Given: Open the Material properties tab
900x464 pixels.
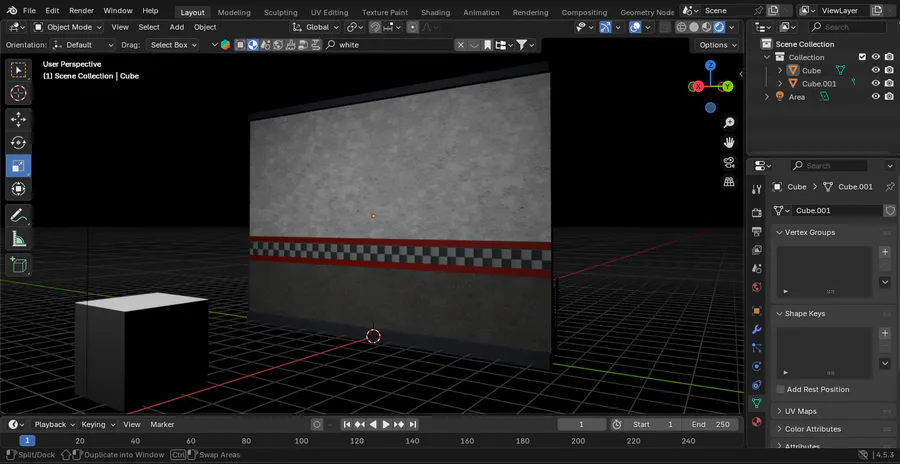Looking at the screenshot, I should click(756, 421).
